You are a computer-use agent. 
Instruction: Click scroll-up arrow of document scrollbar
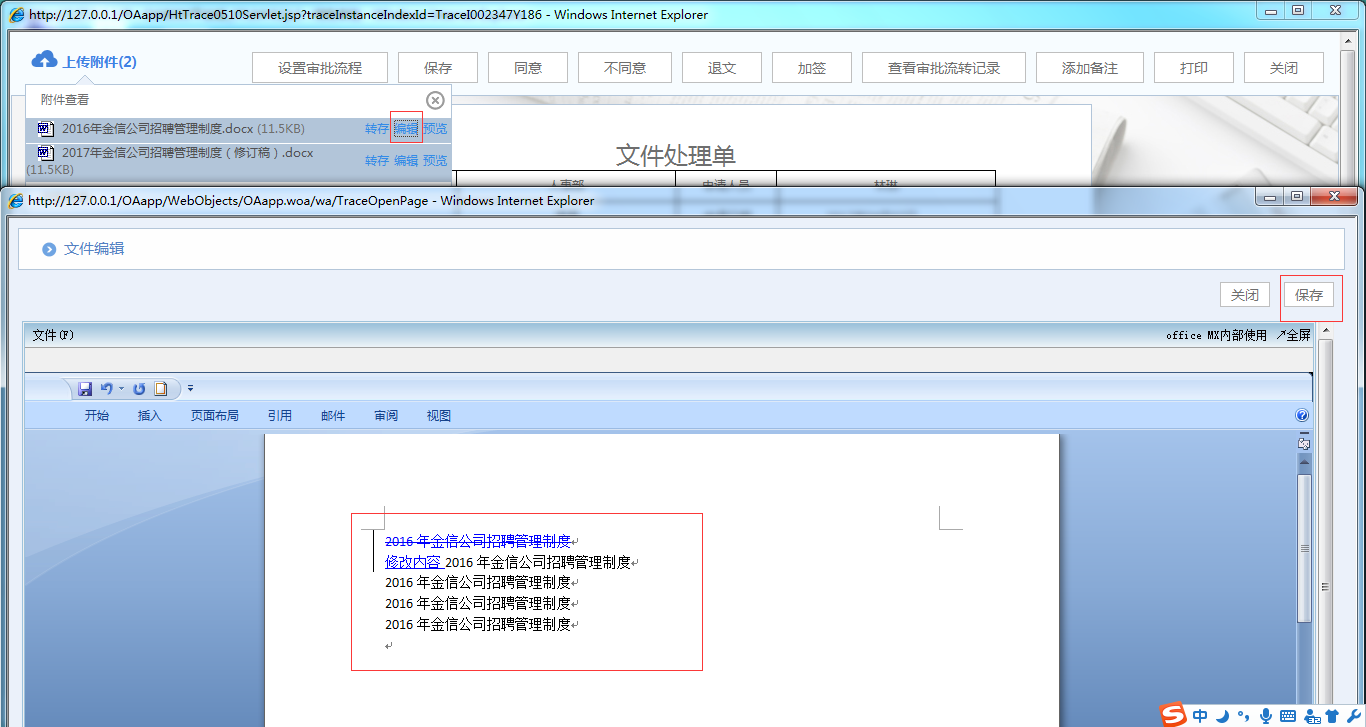(x=1304, y=463)
